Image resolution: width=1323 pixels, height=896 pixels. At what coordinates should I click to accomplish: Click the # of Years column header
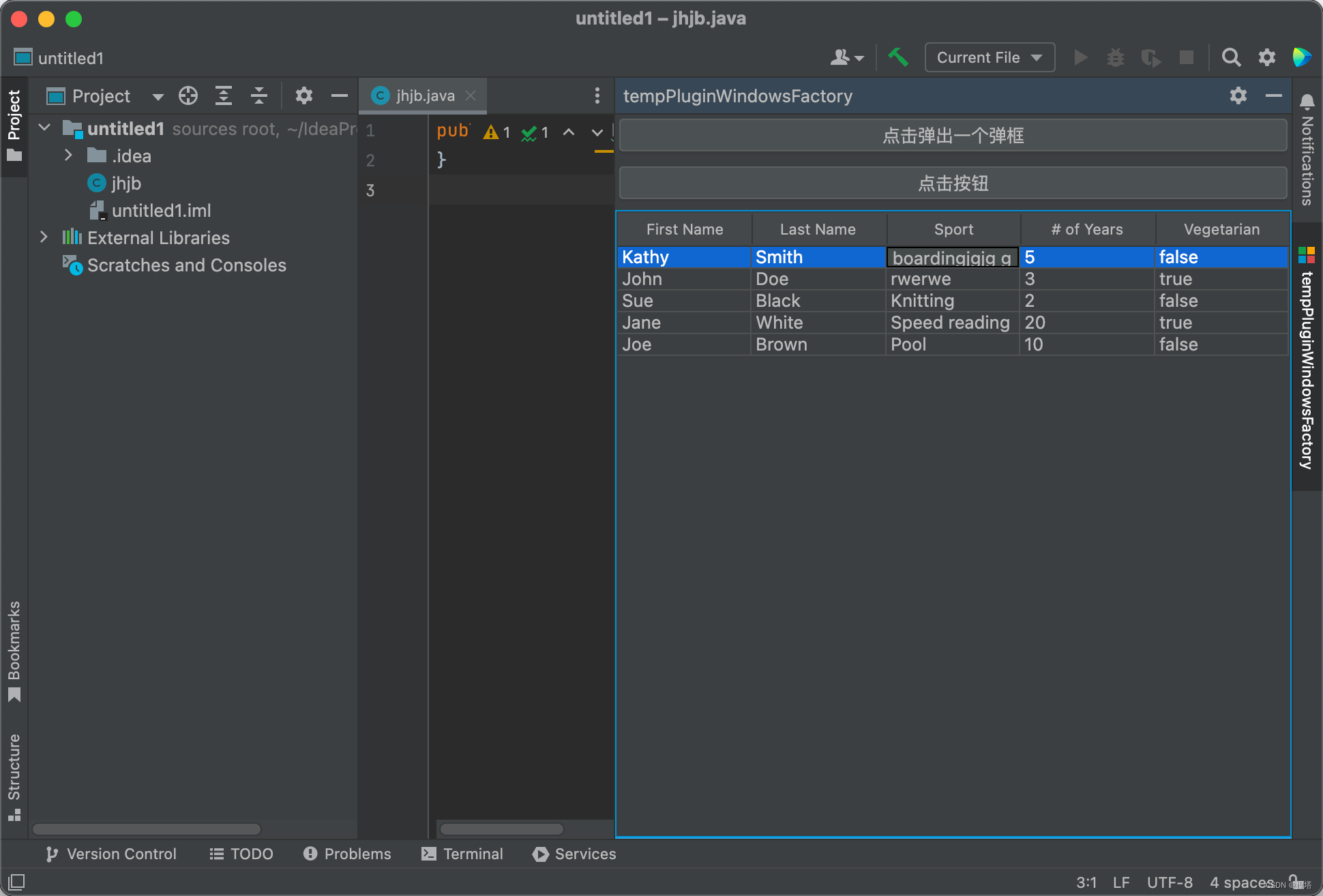(1087, 229)
